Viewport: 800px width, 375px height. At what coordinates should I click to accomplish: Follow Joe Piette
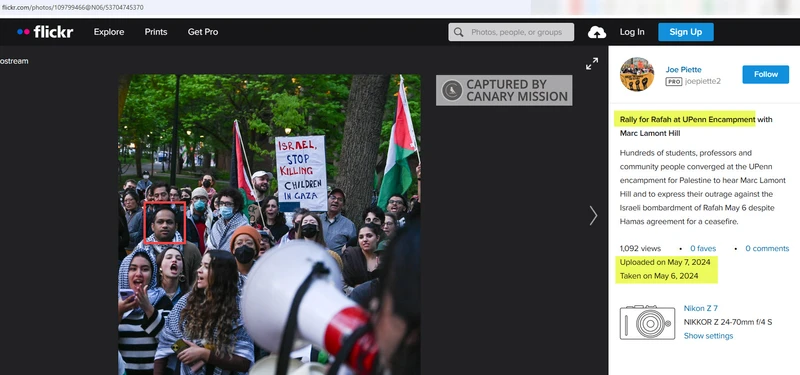[x=765, y=74]
